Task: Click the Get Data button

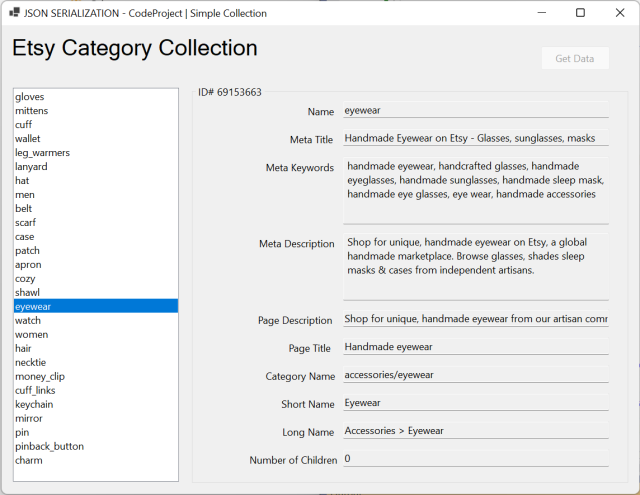Action: point(575,58)
